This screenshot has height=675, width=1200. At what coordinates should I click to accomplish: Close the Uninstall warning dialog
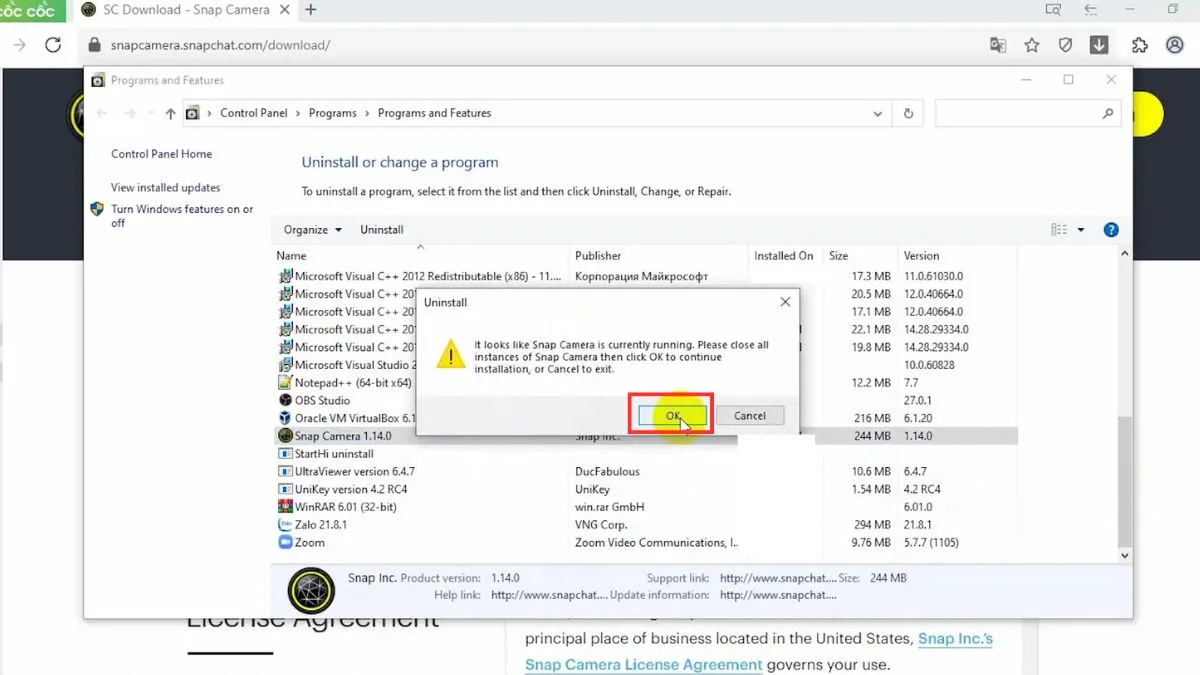coord(785,302)
